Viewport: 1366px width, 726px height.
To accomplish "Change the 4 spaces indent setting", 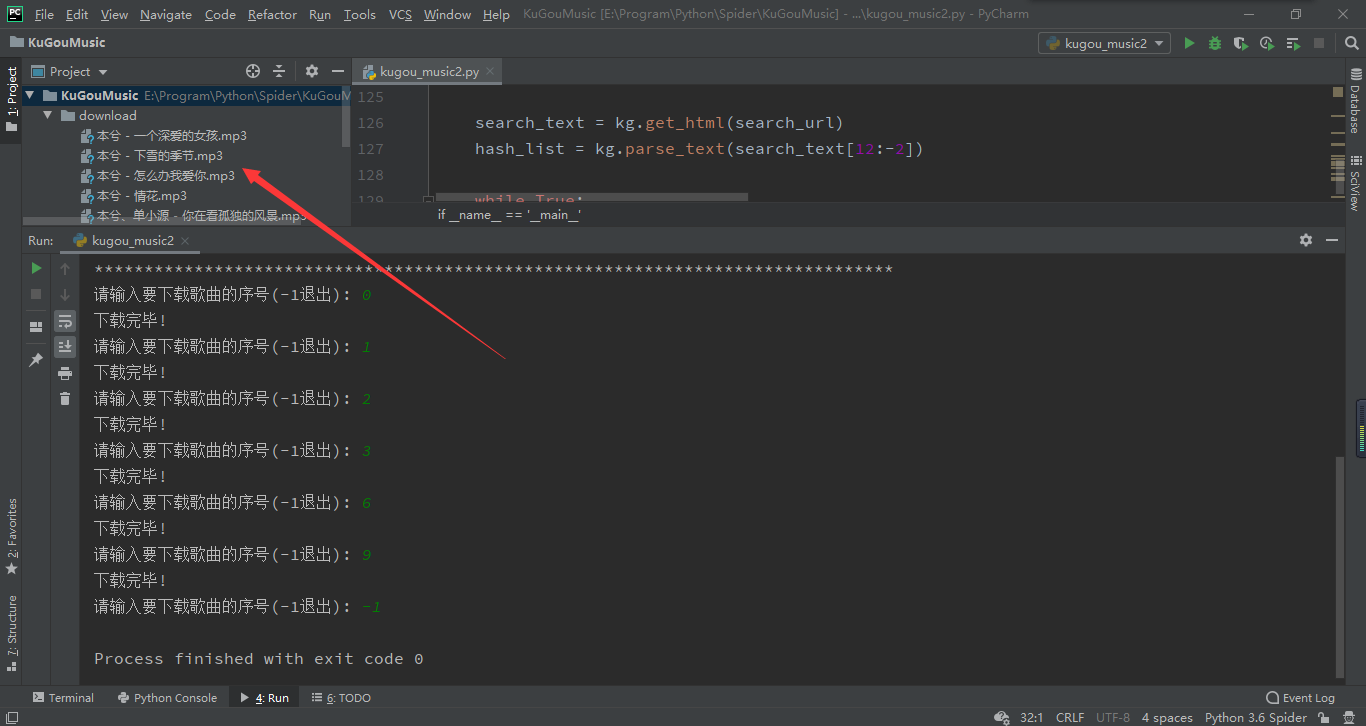I will pos(1167,717).
